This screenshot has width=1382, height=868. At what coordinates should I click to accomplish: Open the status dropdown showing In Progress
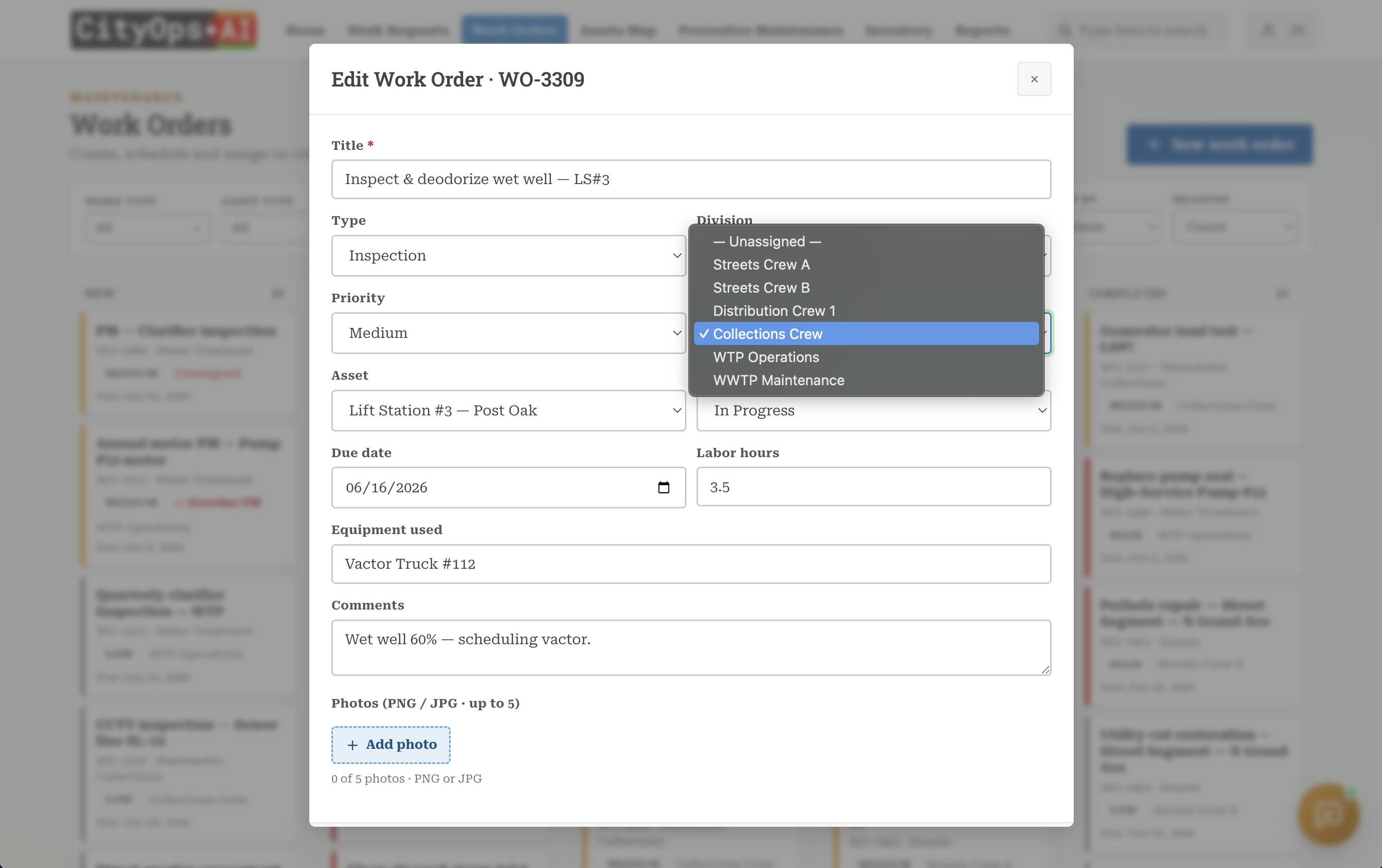click(874, 411)
